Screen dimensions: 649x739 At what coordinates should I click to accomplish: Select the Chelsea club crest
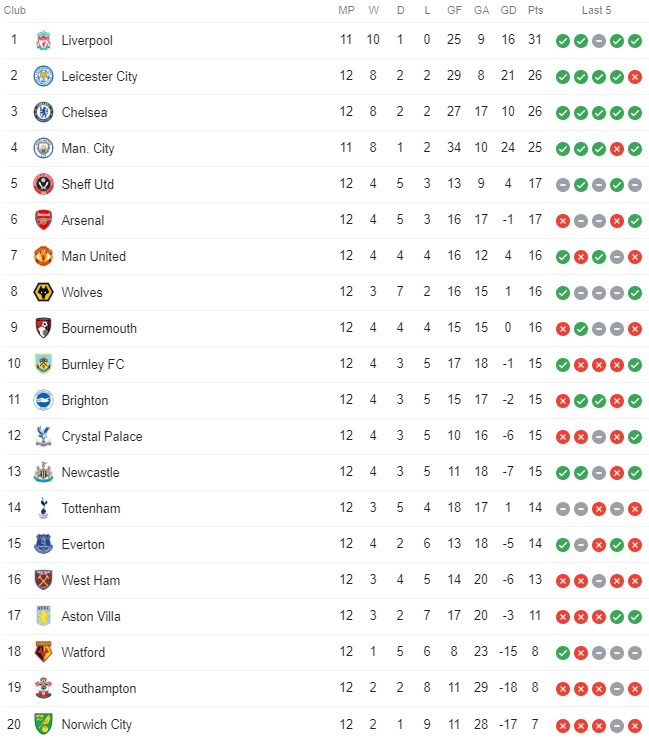(43, 112)
